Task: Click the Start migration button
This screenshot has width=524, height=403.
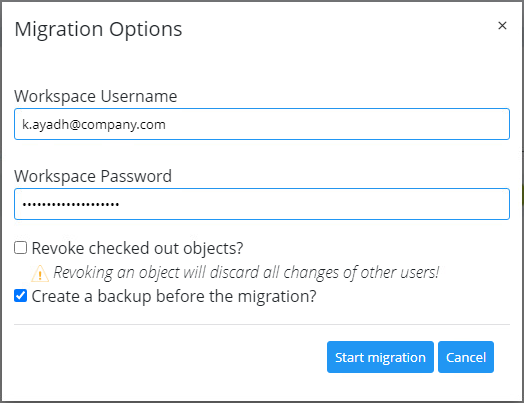Action: click(x=380, y=357)
